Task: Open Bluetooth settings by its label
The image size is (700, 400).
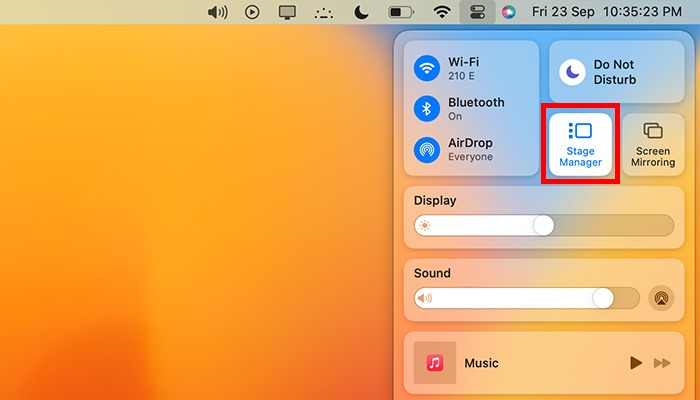Action: 476,108
